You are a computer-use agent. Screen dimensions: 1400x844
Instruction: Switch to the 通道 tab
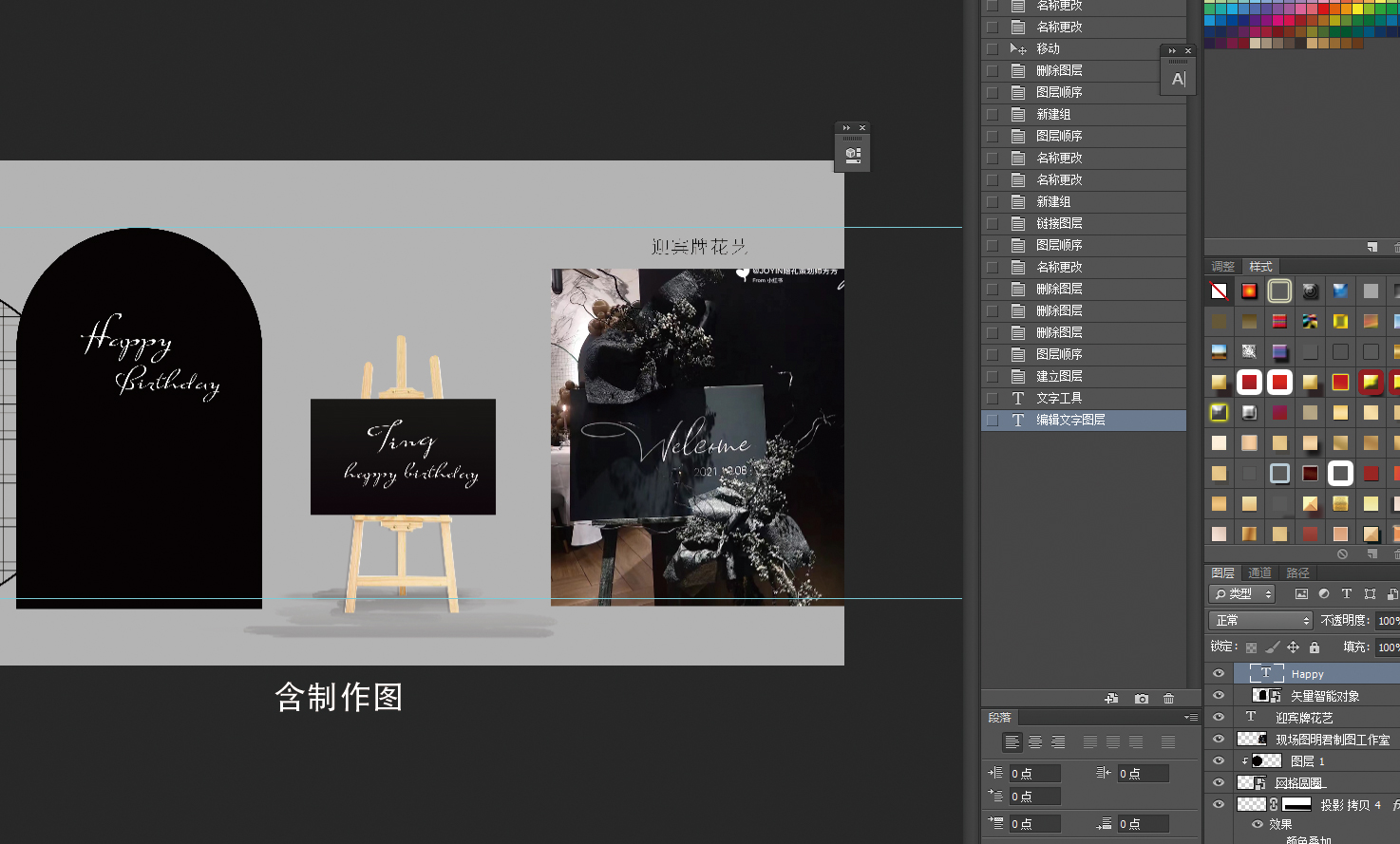tap(1259, 572)
